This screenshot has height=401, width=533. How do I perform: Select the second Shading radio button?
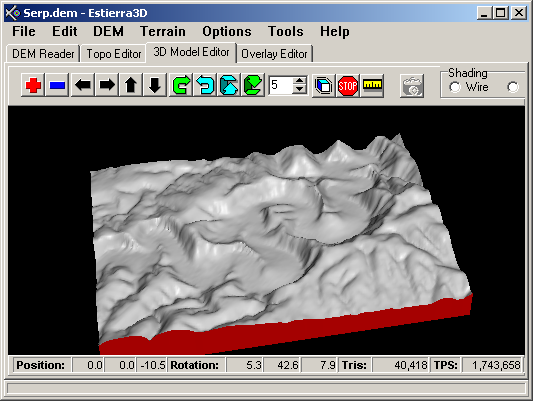[513, 87]
